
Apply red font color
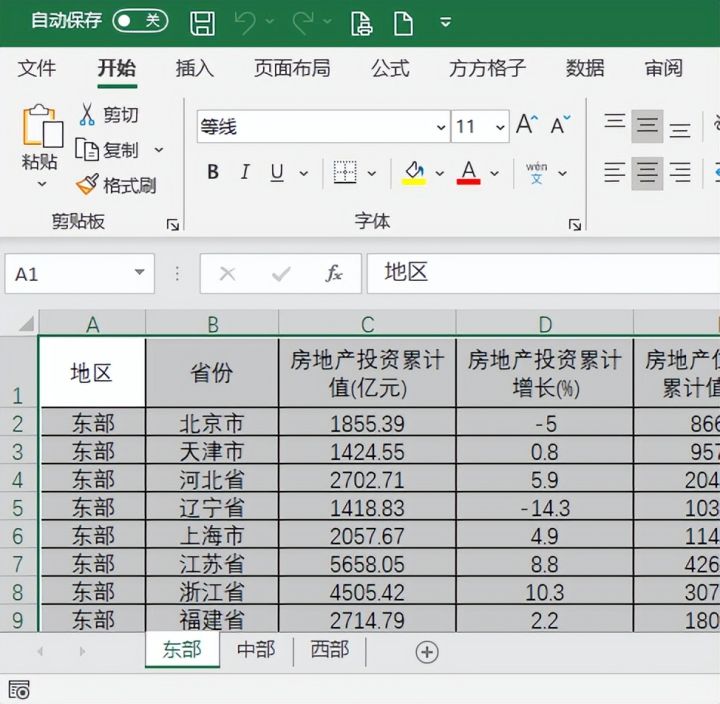point(468,173)
